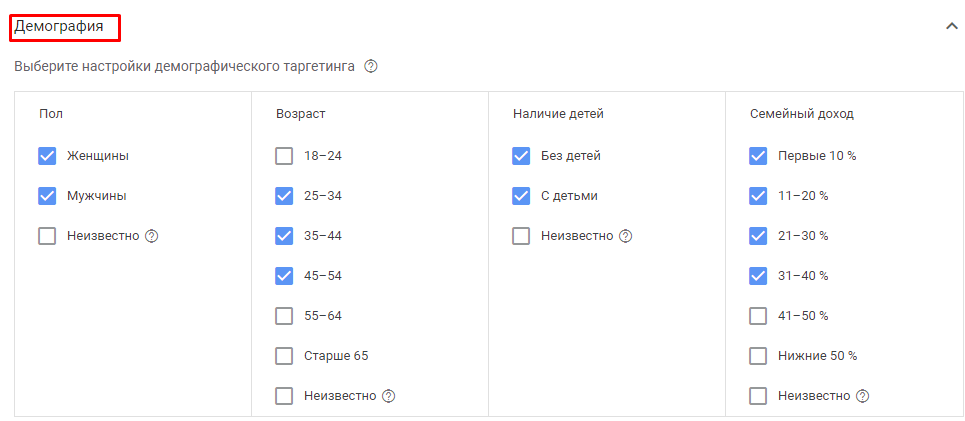The height and width of the screenshot is (421, 965).
Task: Enable the 41–50 % income checkbox
Action: point(758,316)
